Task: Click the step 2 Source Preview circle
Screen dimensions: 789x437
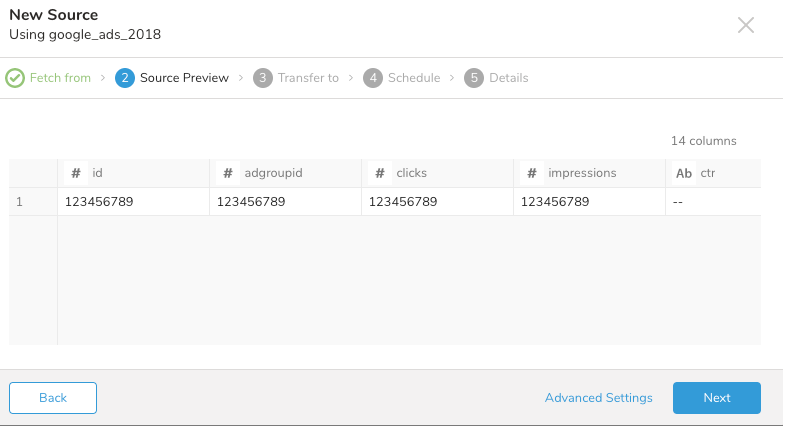Action: pyautogui.click(x=125, y=78)
